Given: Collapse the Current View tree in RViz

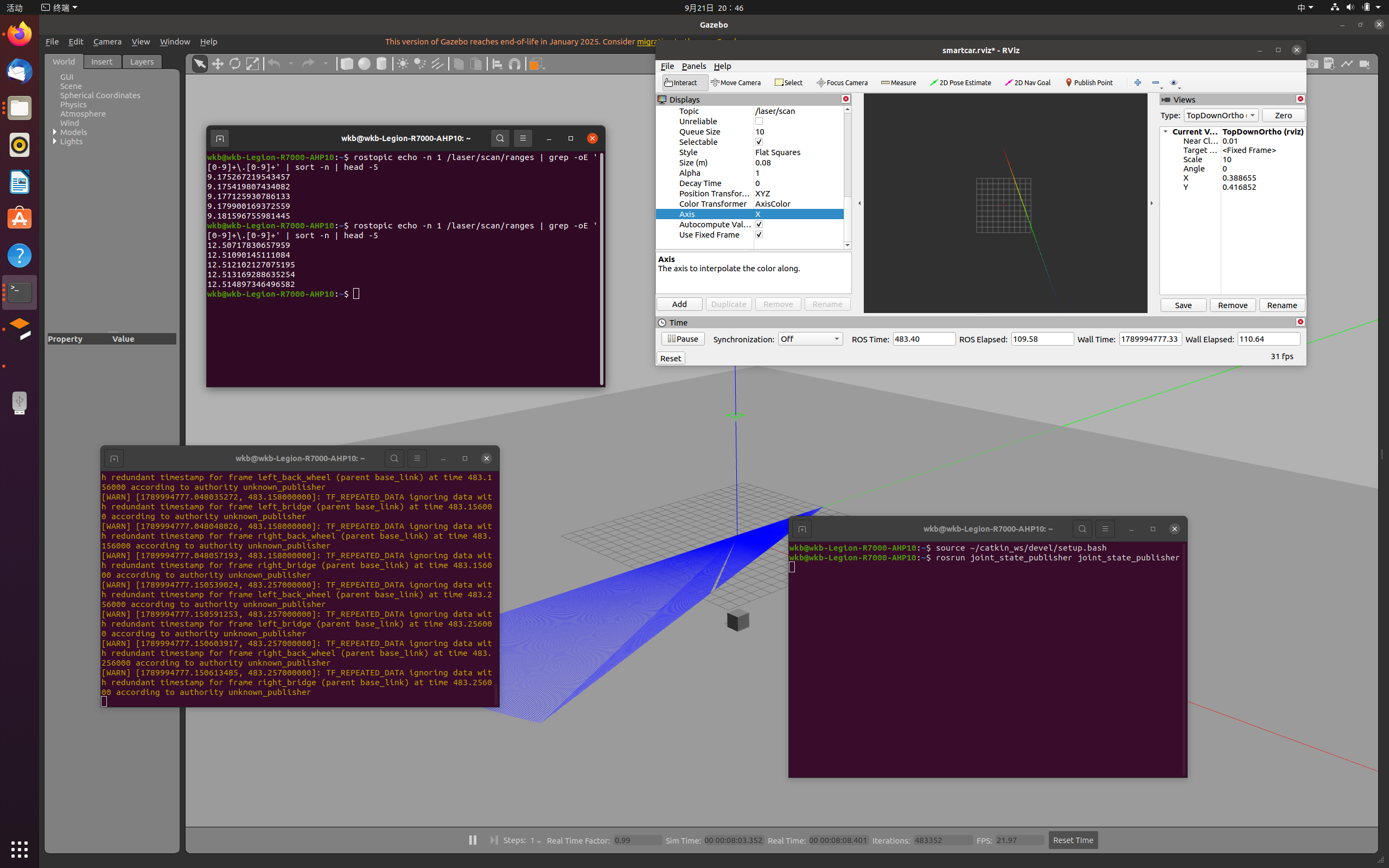Looking at the screenshot, I should coord(1165,131).
